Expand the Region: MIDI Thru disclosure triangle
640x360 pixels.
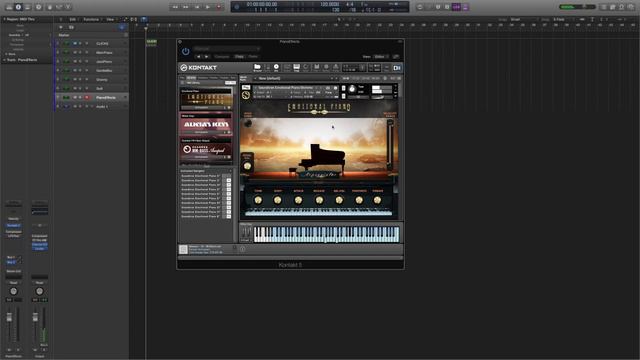(x=4, y=19)
